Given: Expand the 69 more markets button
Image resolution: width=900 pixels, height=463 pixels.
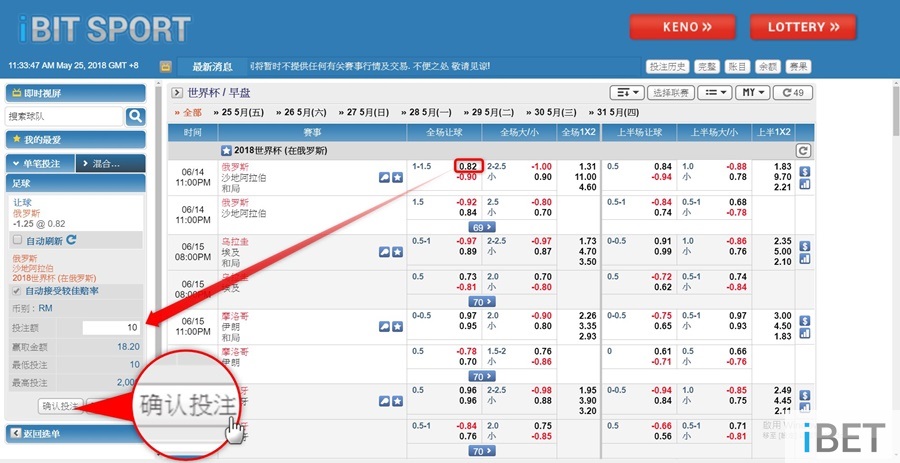Looking at the screenshot, I should click(x=482, y=227).
